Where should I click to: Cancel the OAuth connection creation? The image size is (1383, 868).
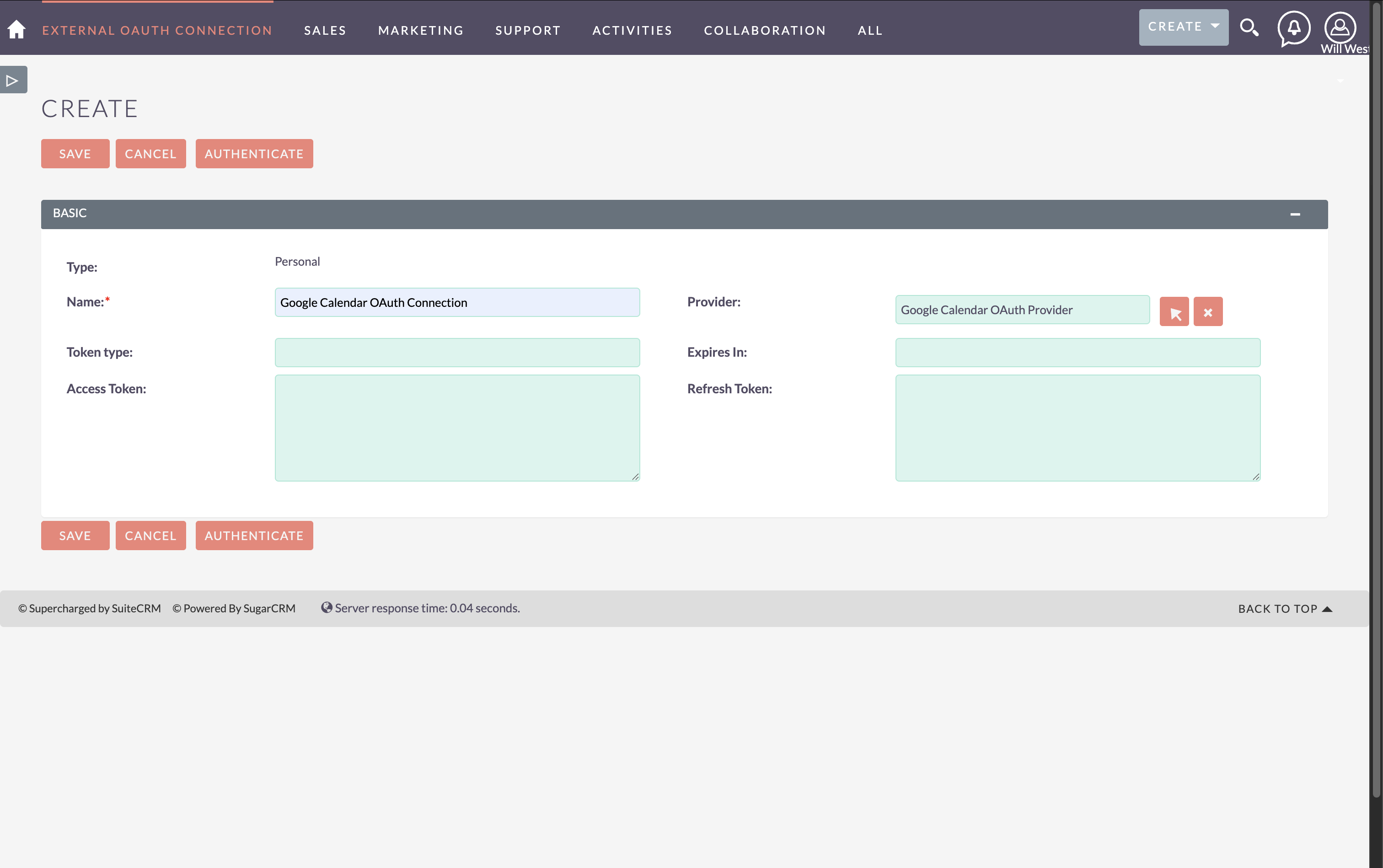(150, 153)
